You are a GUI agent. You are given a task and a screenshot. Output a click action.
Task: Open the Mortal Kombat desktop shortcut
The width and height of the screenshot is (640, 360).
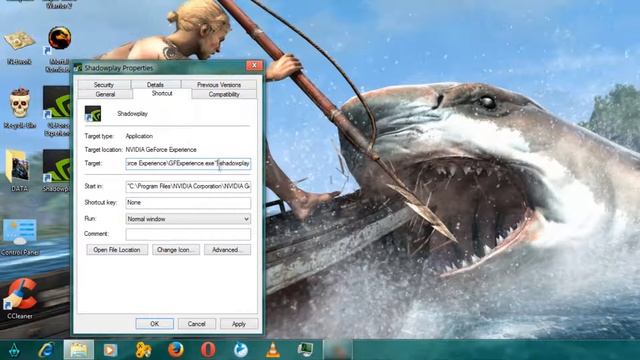[58, 48]
